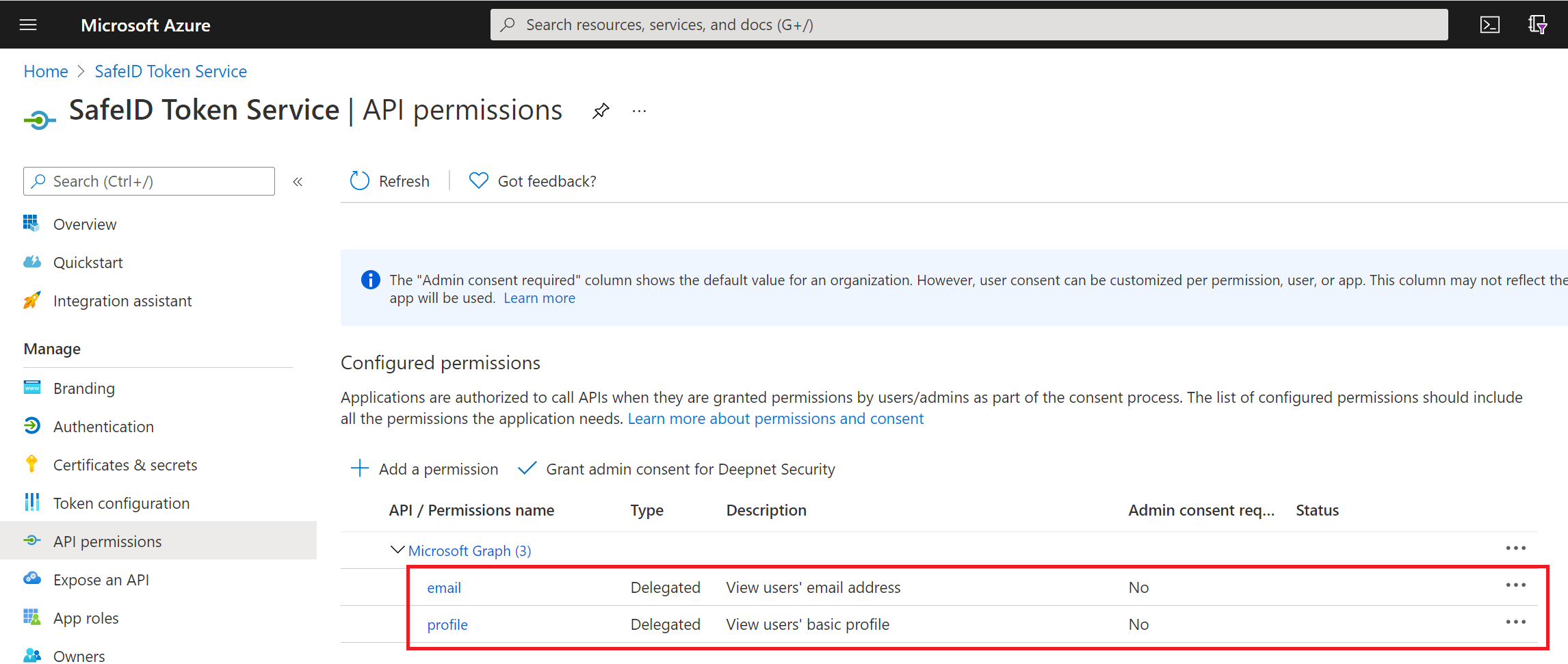Click the Got feedback heart icon
The height and width of the screenshot is (664, 1568).
[478, 181]
